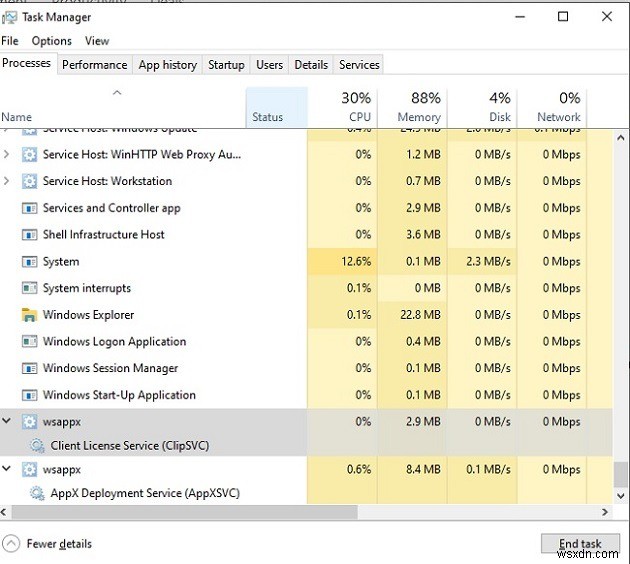Sort by the Status column header

click(276, 107)
